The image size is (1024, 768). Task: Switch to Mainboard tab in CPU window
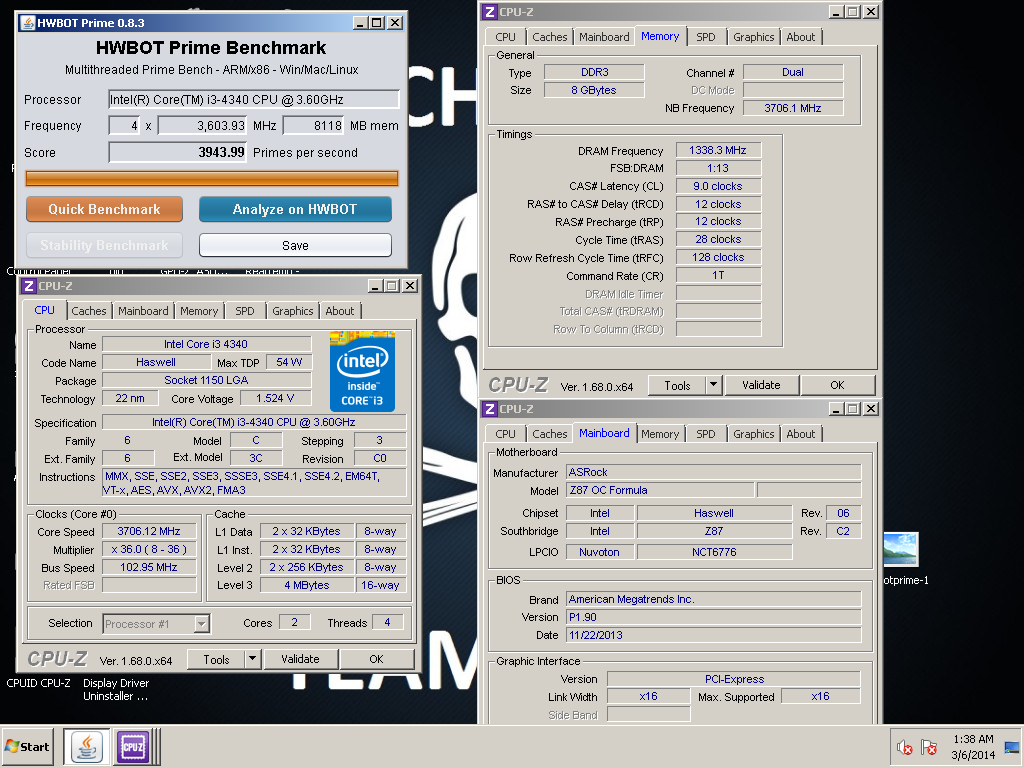(x=143, y=311)
